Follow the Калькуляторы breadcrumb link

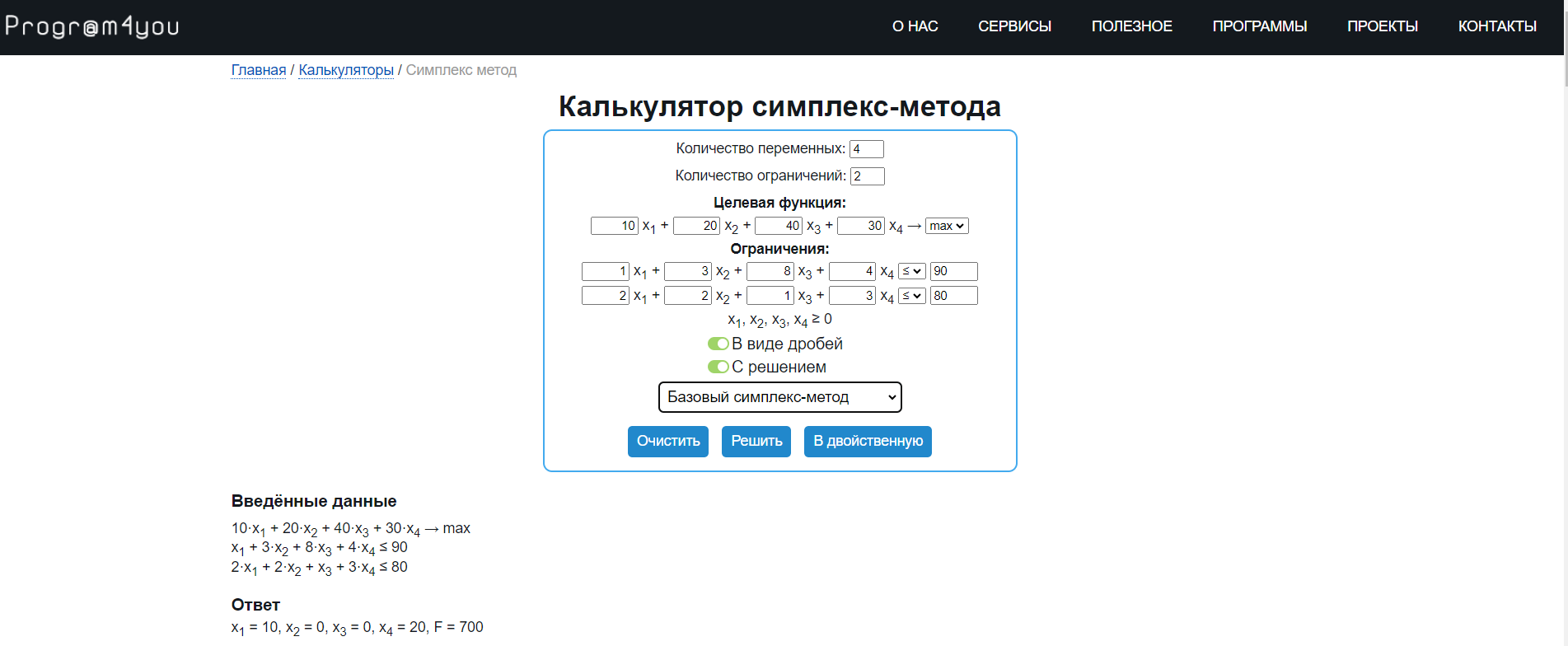point(346,70)
